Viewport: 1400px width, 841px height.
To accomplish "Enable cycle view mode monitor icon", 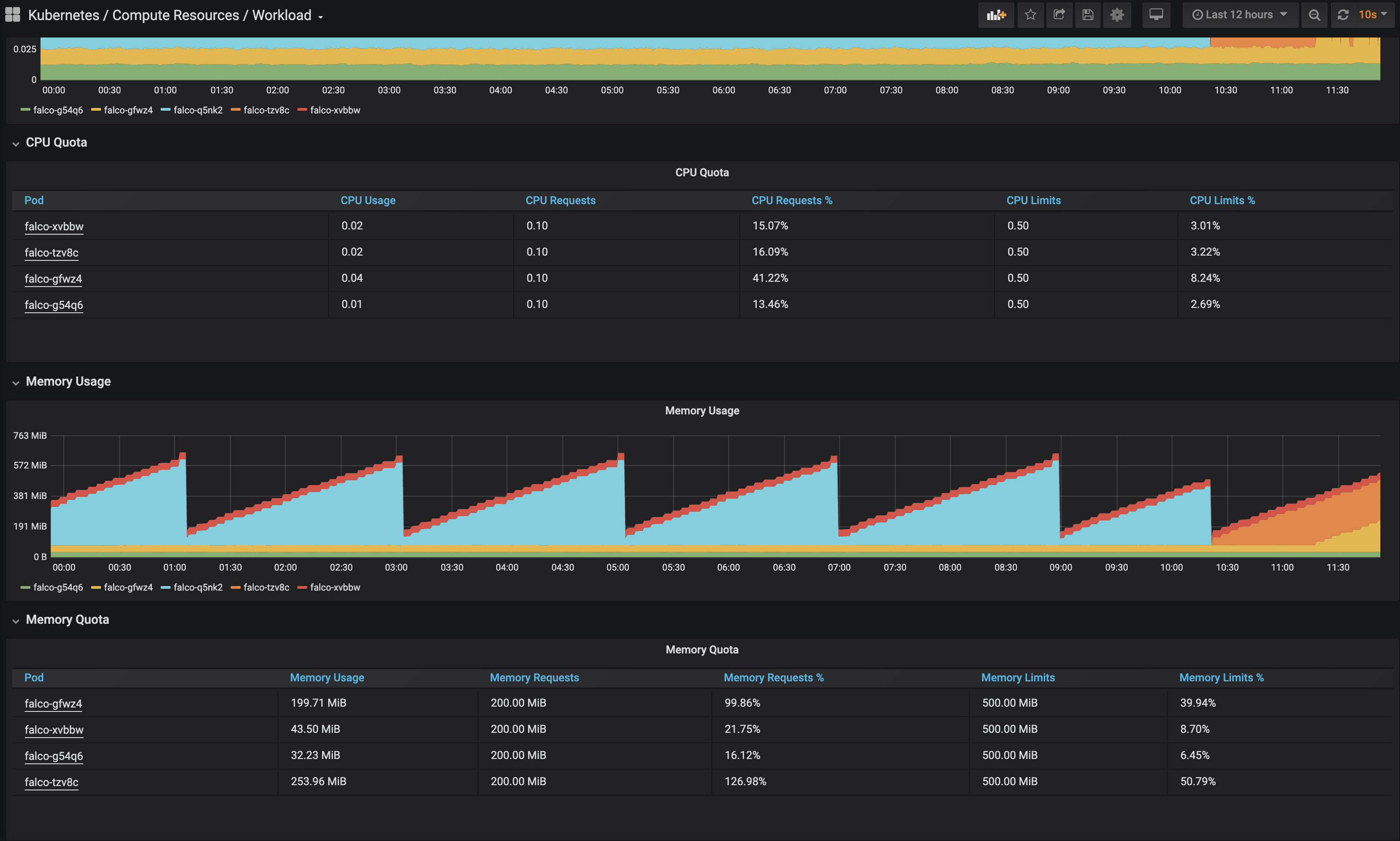I will (1156, 15).
